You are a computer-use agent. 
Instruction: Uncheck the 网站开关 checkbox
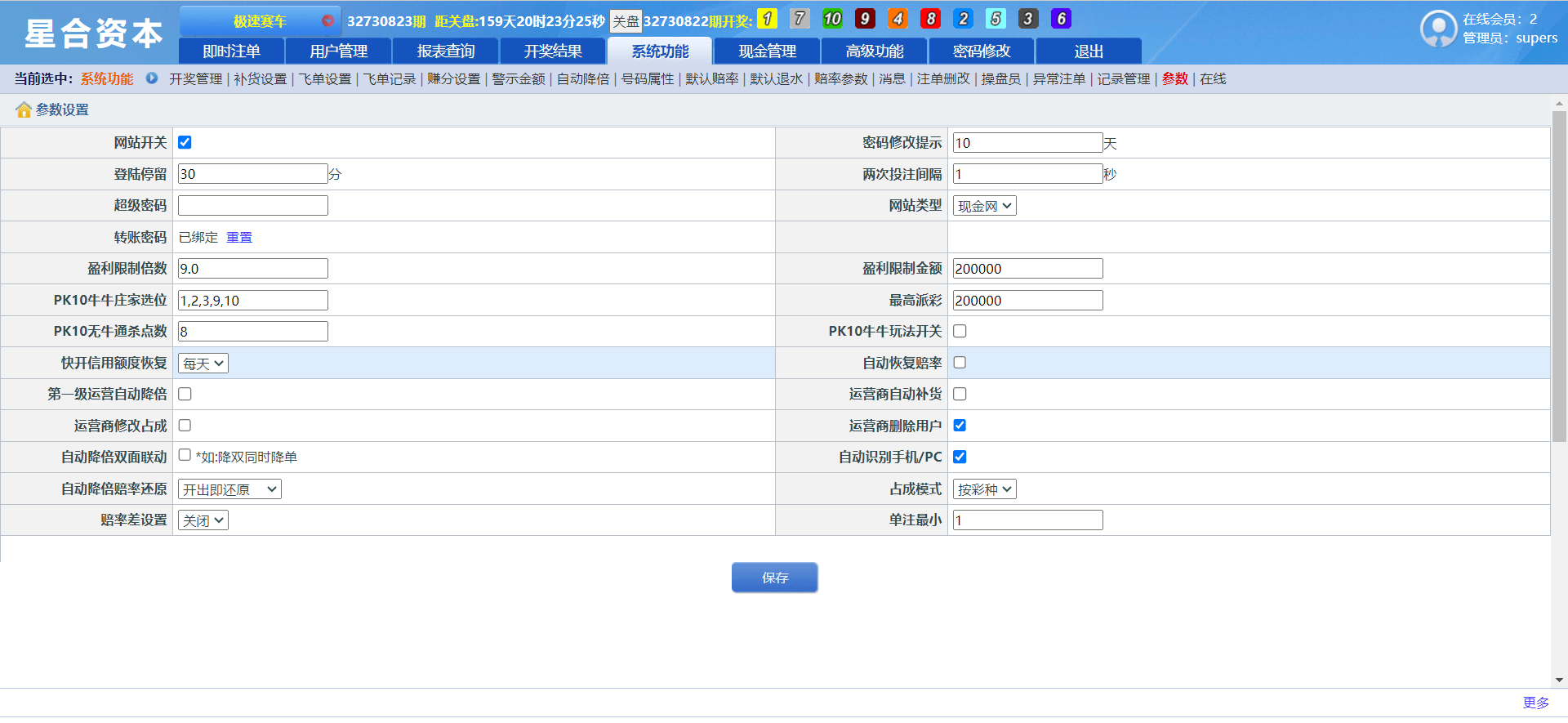click(185, 142)
